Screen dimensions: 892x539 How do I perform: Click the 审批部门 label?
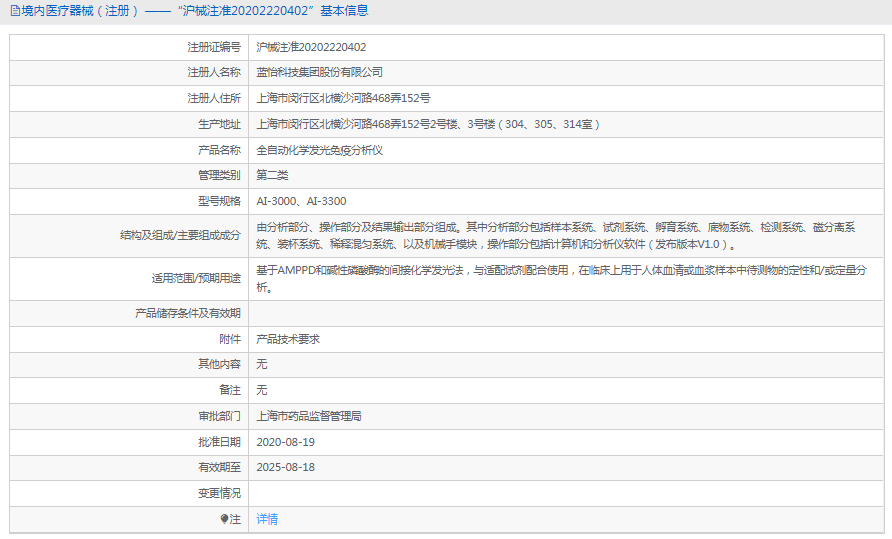coord(219,416)
